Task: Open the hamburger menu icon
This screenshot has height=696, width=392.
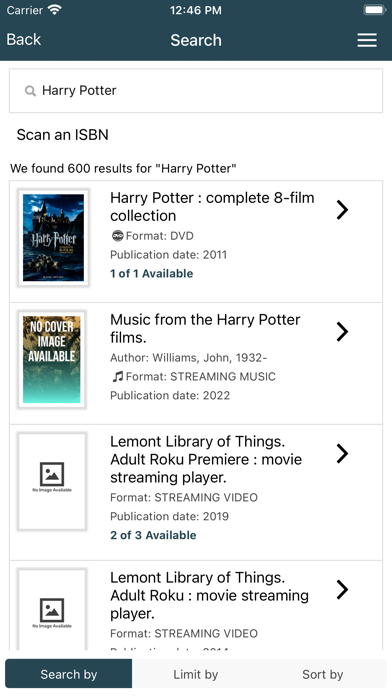Action: coord(367,40)
